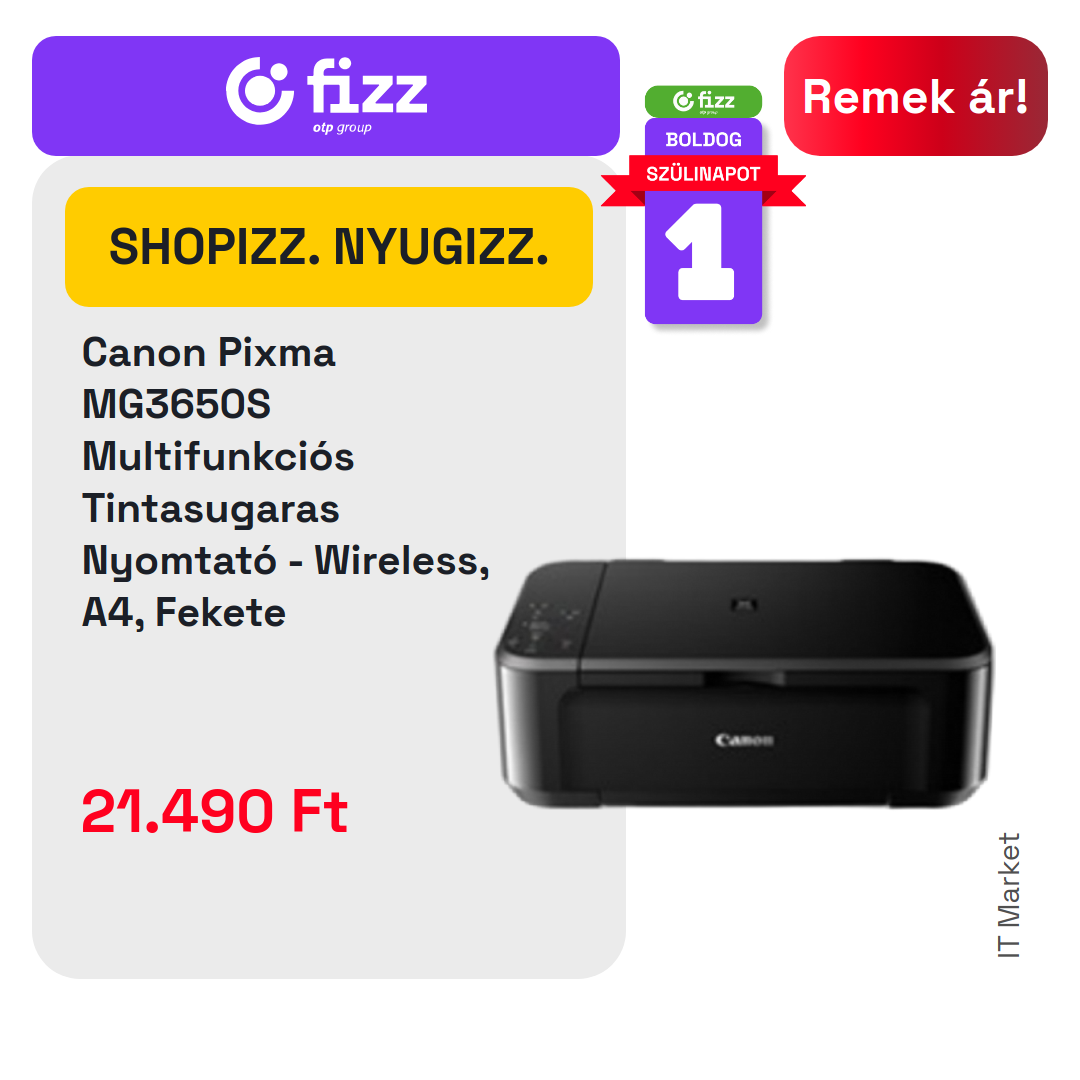Click the large number 1 birthday badge
The width and height of the screenshot is (1080, 1080).
[x=703, y=252]
